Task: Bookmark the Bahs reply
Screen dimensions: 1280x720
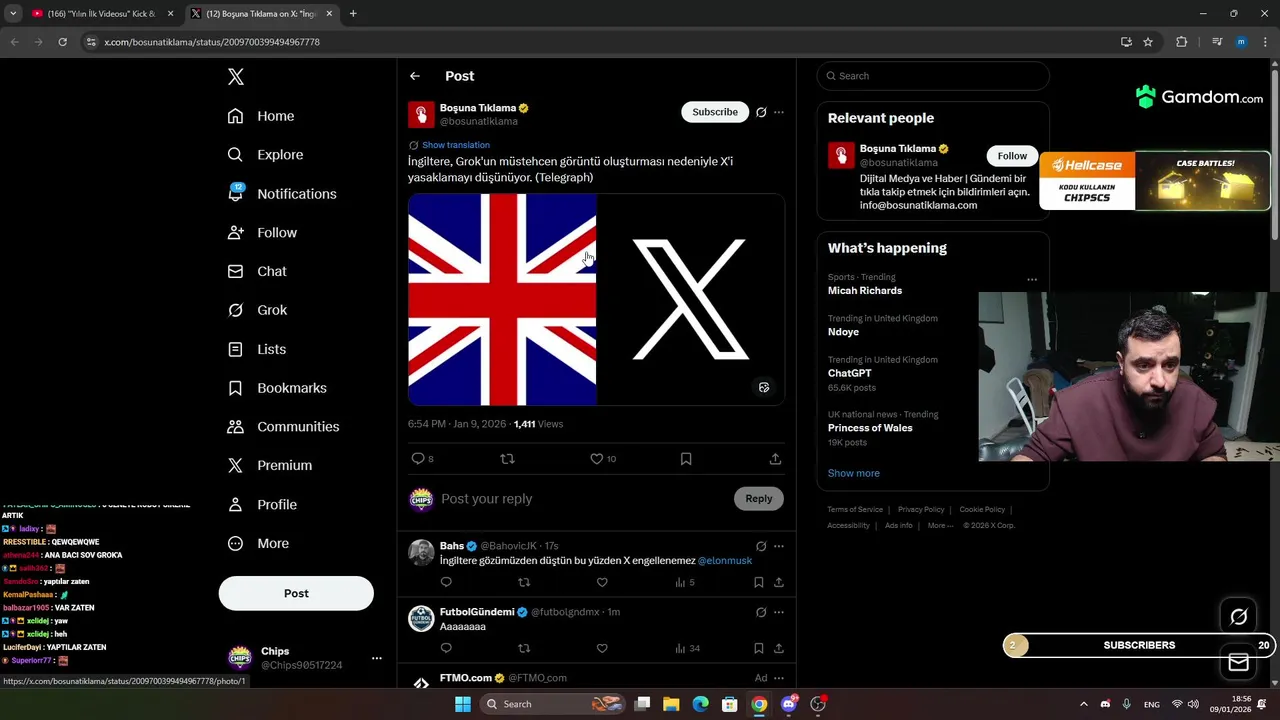Action: [759, 582]
